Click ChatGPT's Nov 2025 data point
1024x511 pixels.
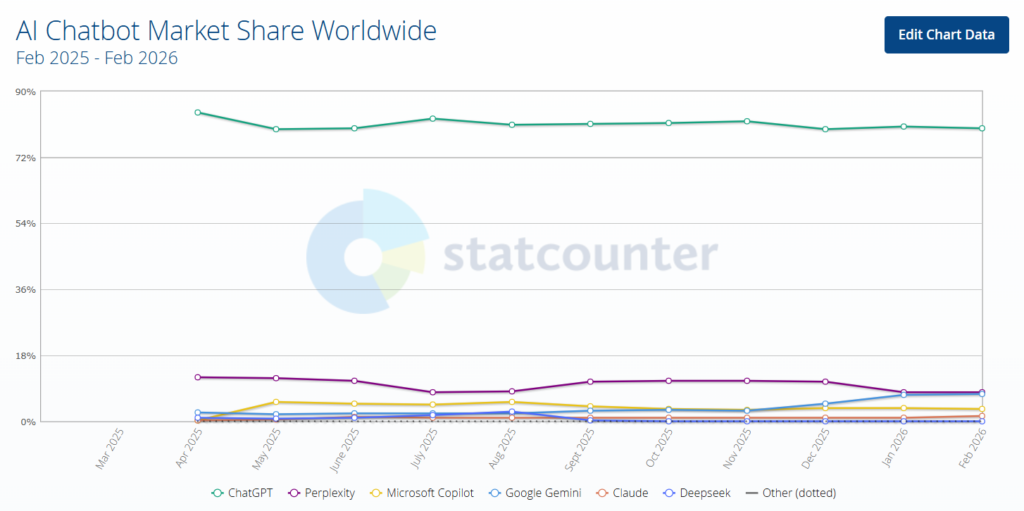point(747,121)
